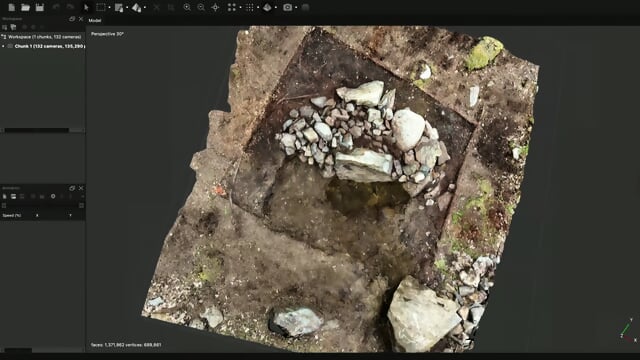Float the Animation panel
The image size is (640, 360).
(72, 188)
